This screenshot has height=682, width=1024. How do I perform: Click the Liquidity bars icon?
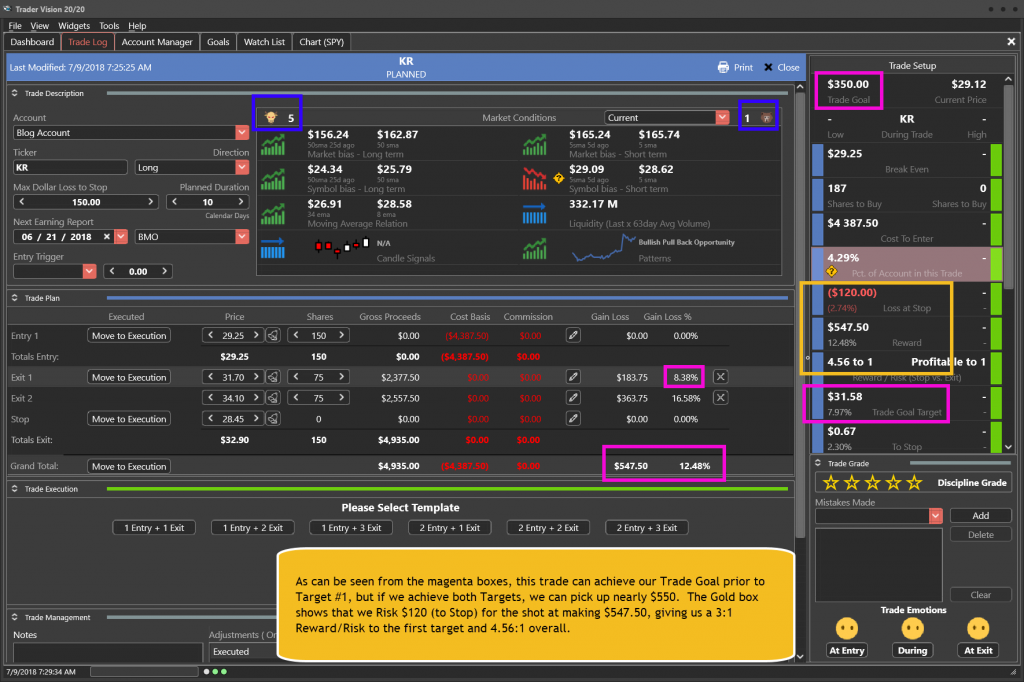(534, 214)
